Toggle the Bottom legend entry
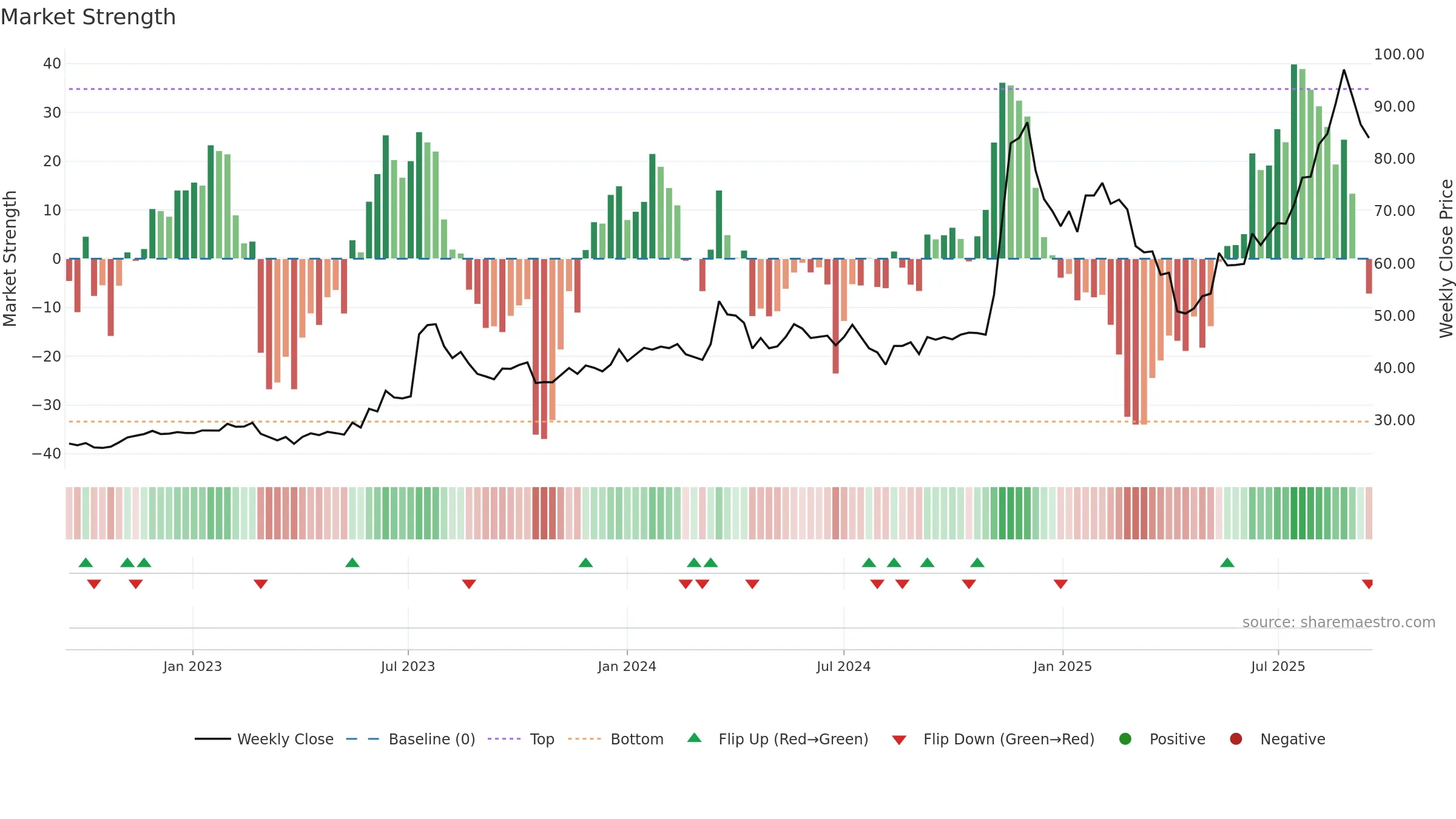The image size is (1456, 819). tap(616, 739)
